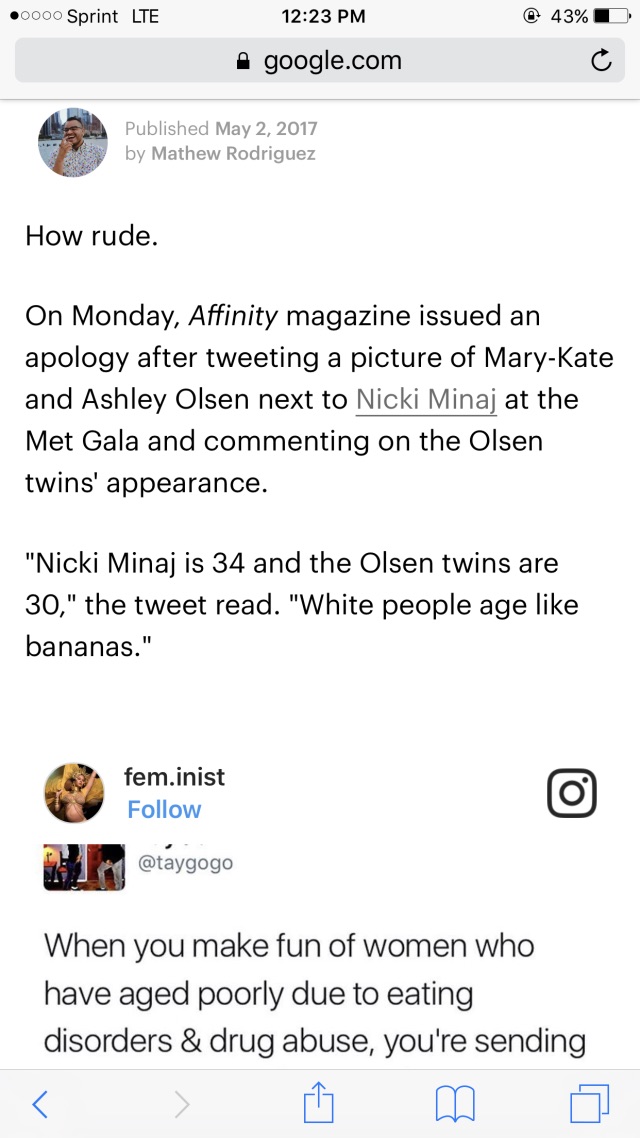Screen dimensions: 640x1138
Task: Tap the google.com address bar
Action: (320, 61)
